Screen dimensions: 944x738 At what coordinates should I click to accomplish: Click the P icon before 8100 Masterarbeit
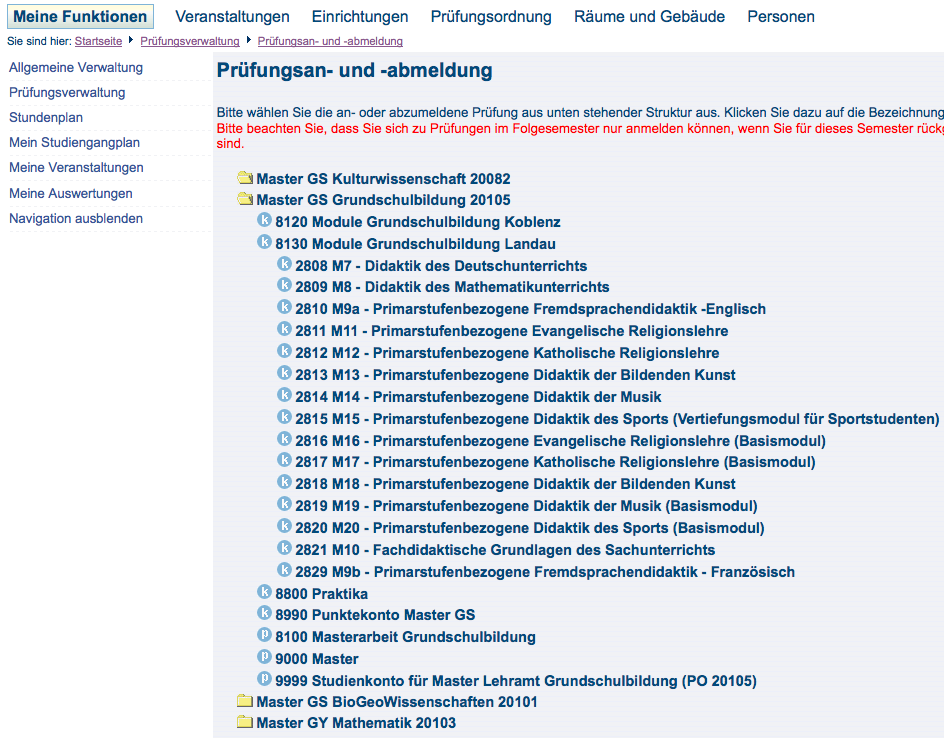tap(264, 634)
